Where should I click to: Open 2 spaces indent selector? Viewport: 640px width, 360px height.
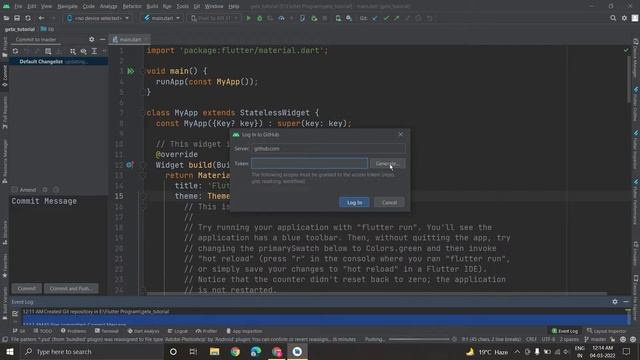coord(569,339)
